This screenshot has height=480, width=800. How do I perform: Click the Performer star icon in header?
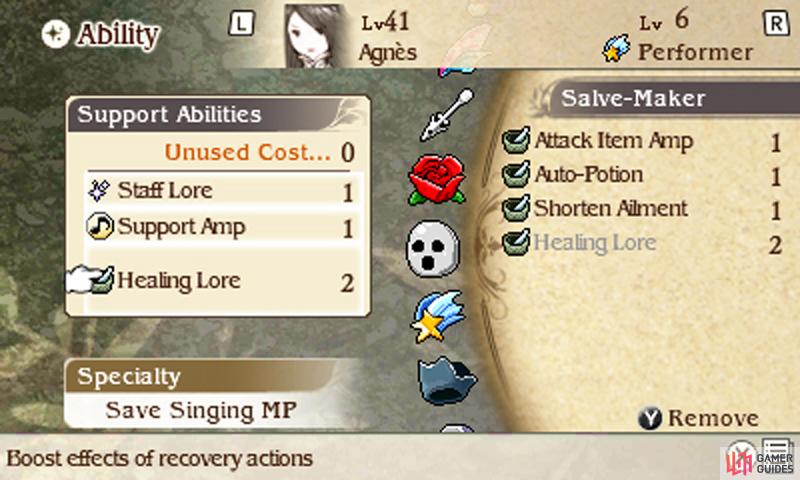click(x=616, y=49)
